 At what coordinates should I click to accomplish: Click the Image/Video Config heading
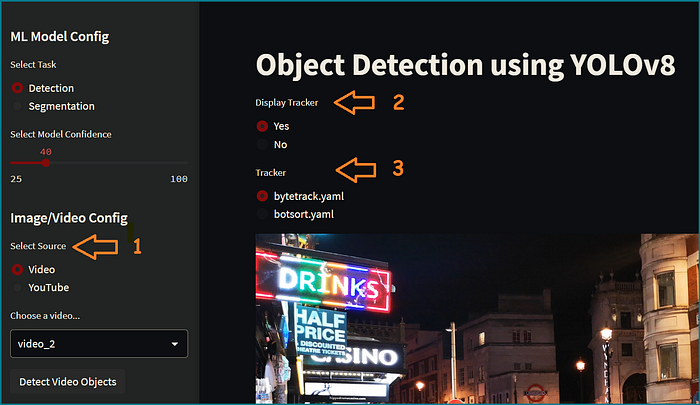[69, 218]
